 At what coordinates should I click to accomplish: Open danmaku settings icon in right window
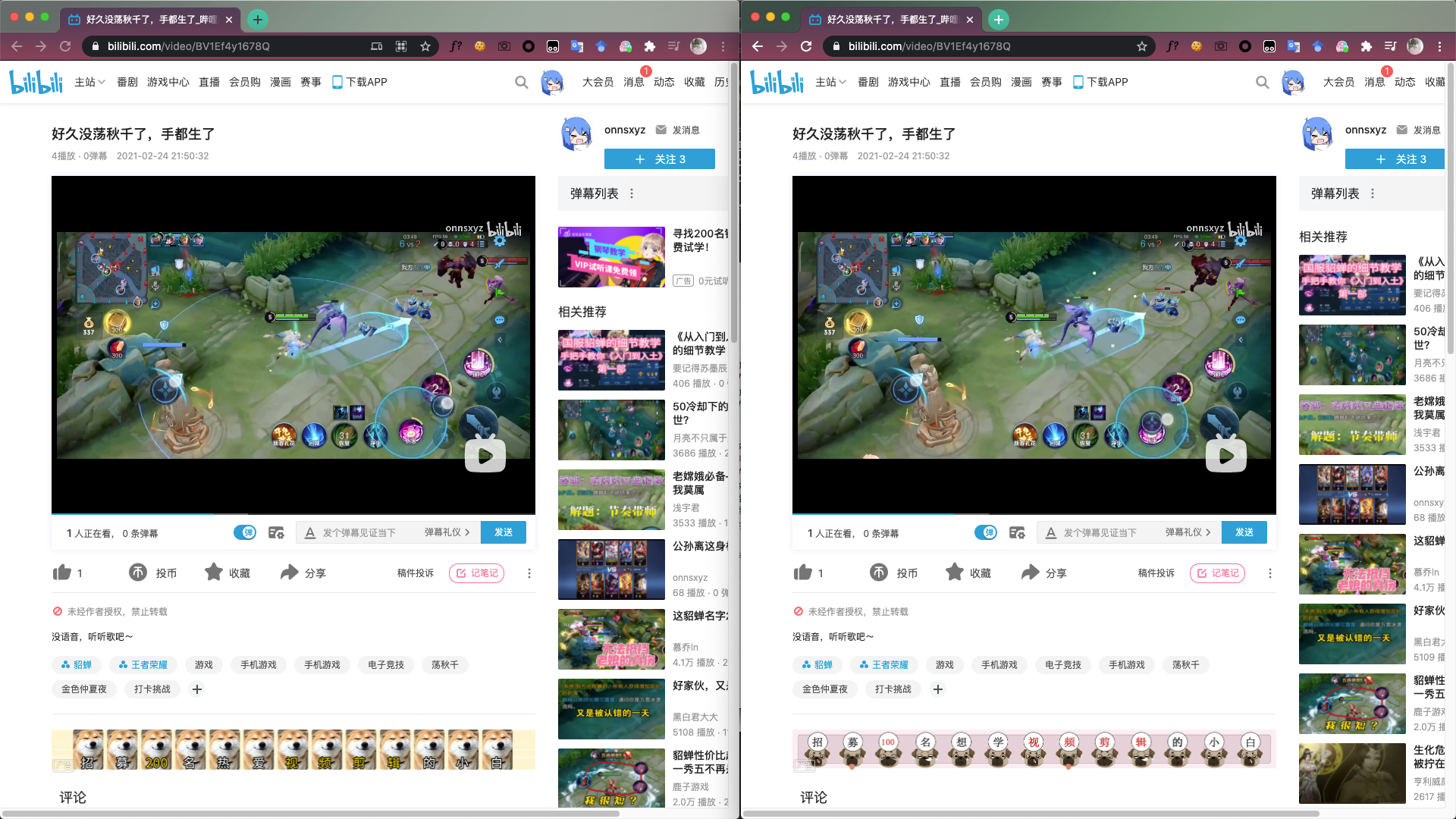(1017, 532)
